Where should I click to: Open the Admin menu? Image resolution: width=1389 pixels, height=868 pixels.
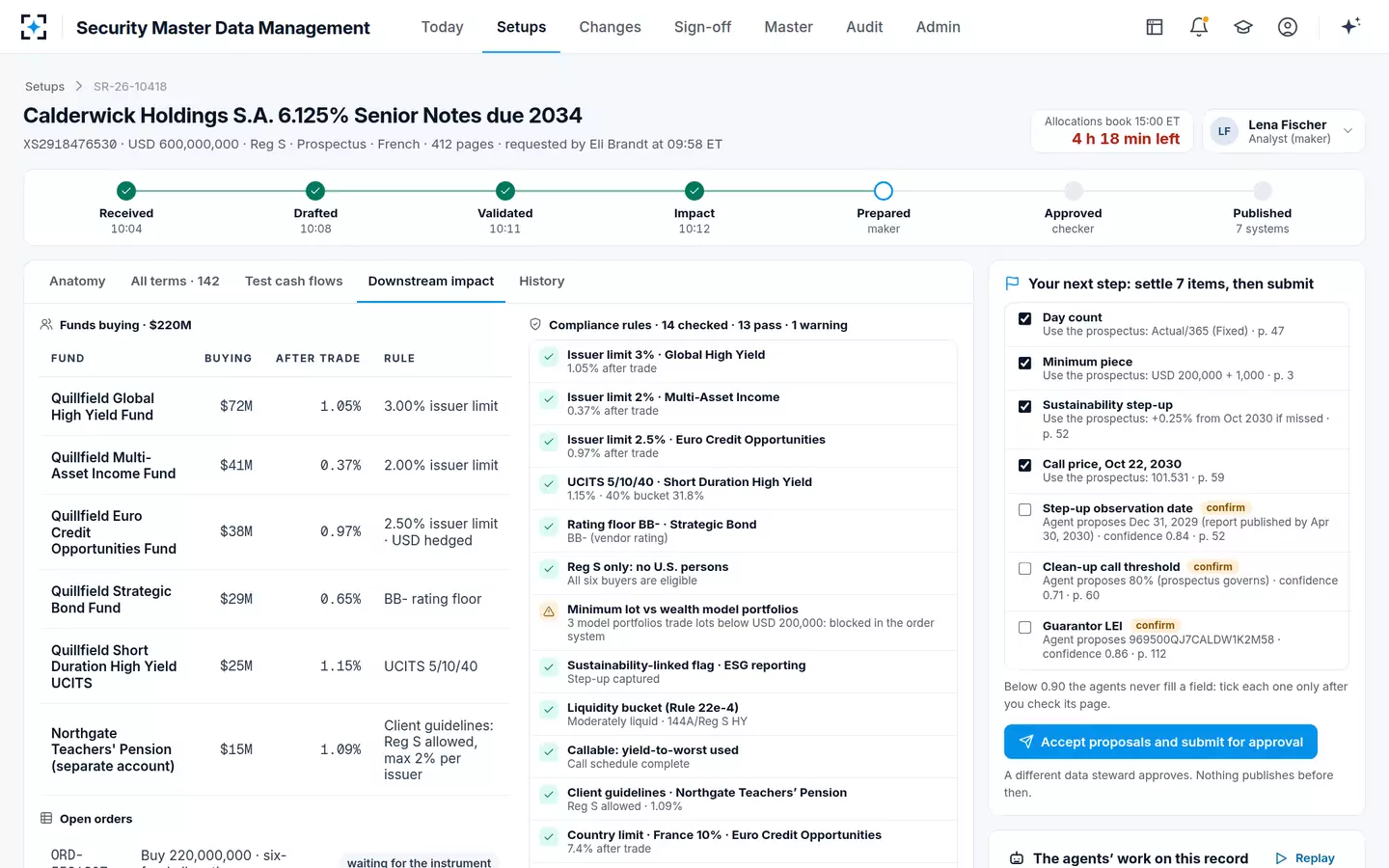point(938,27)
